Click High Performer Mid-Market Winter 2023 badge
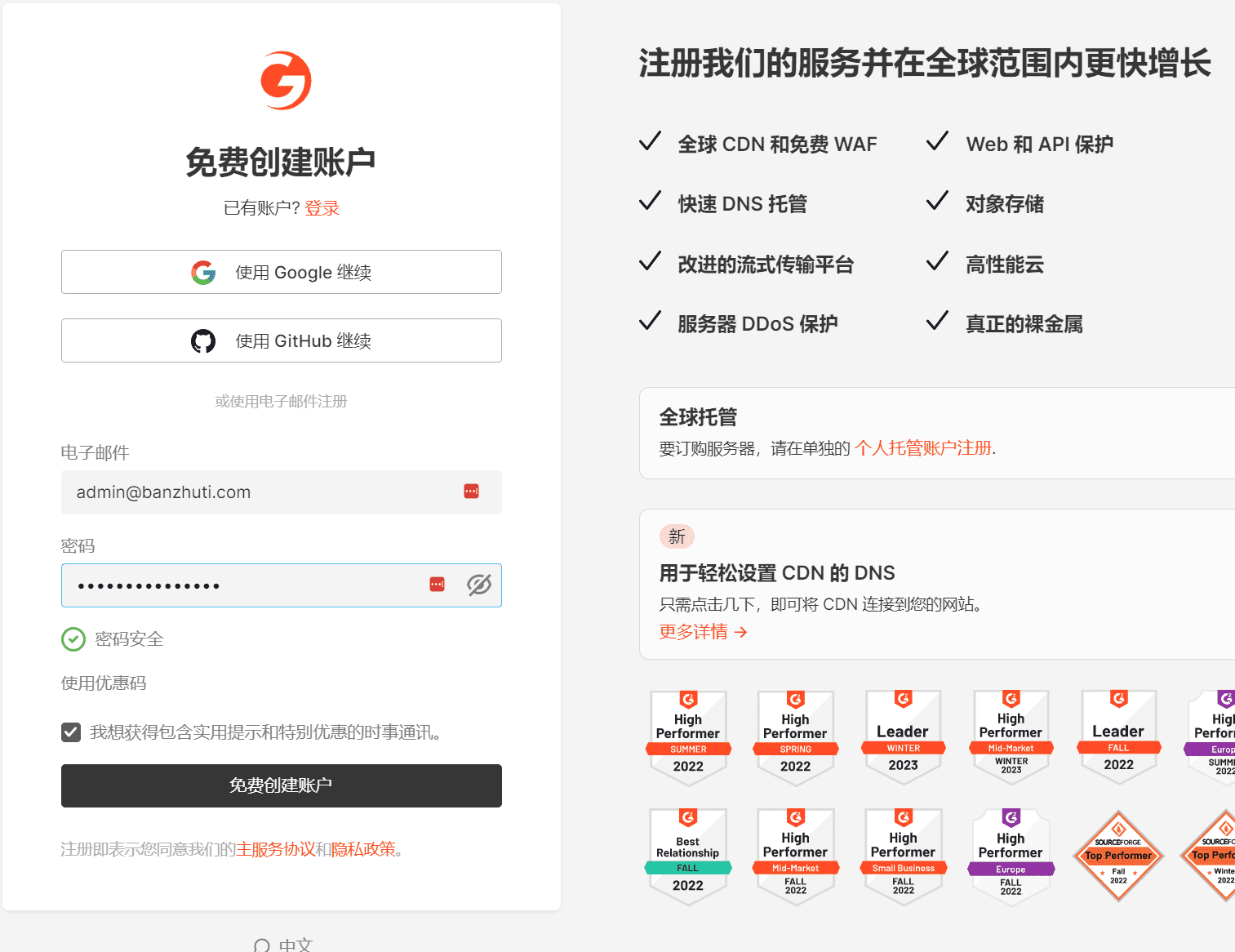The height and width of the screenshot is (952, 1235). coord(1011,738)
